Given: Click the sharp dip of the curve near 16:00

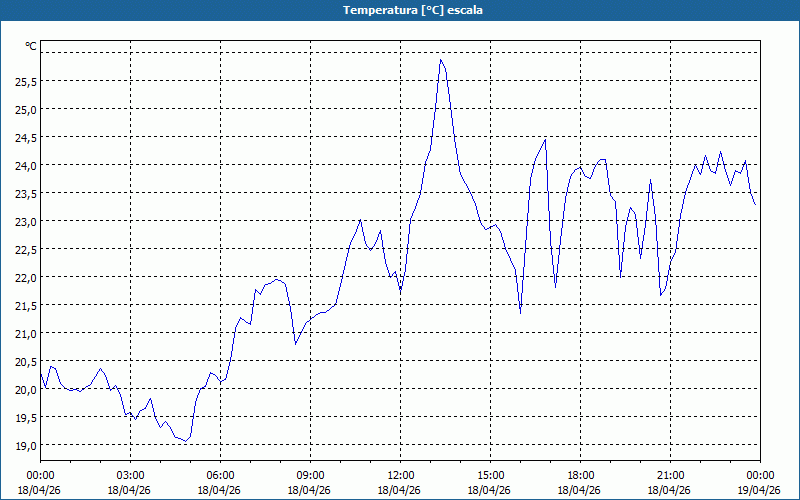Looking at the screenshot, I should tap(520, 313).
